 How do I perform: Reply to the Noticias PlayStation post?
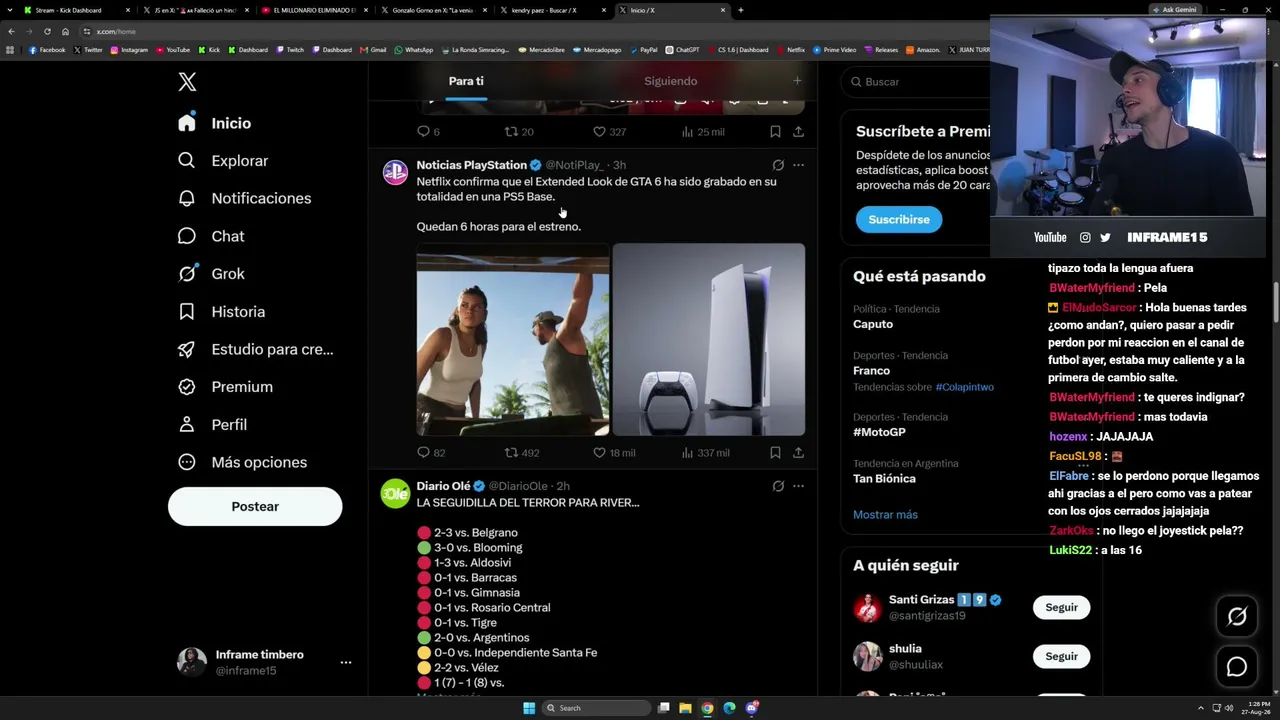pos(423,453)
